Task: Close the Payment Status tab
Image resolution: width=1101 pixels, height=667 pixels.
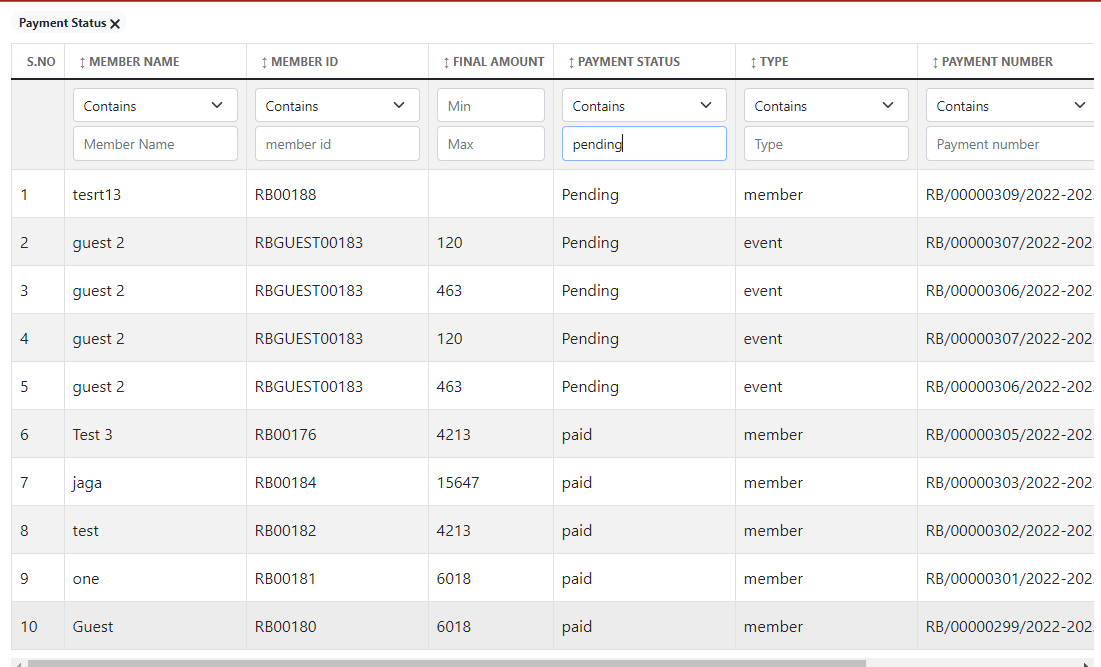Action: [113, 23]
